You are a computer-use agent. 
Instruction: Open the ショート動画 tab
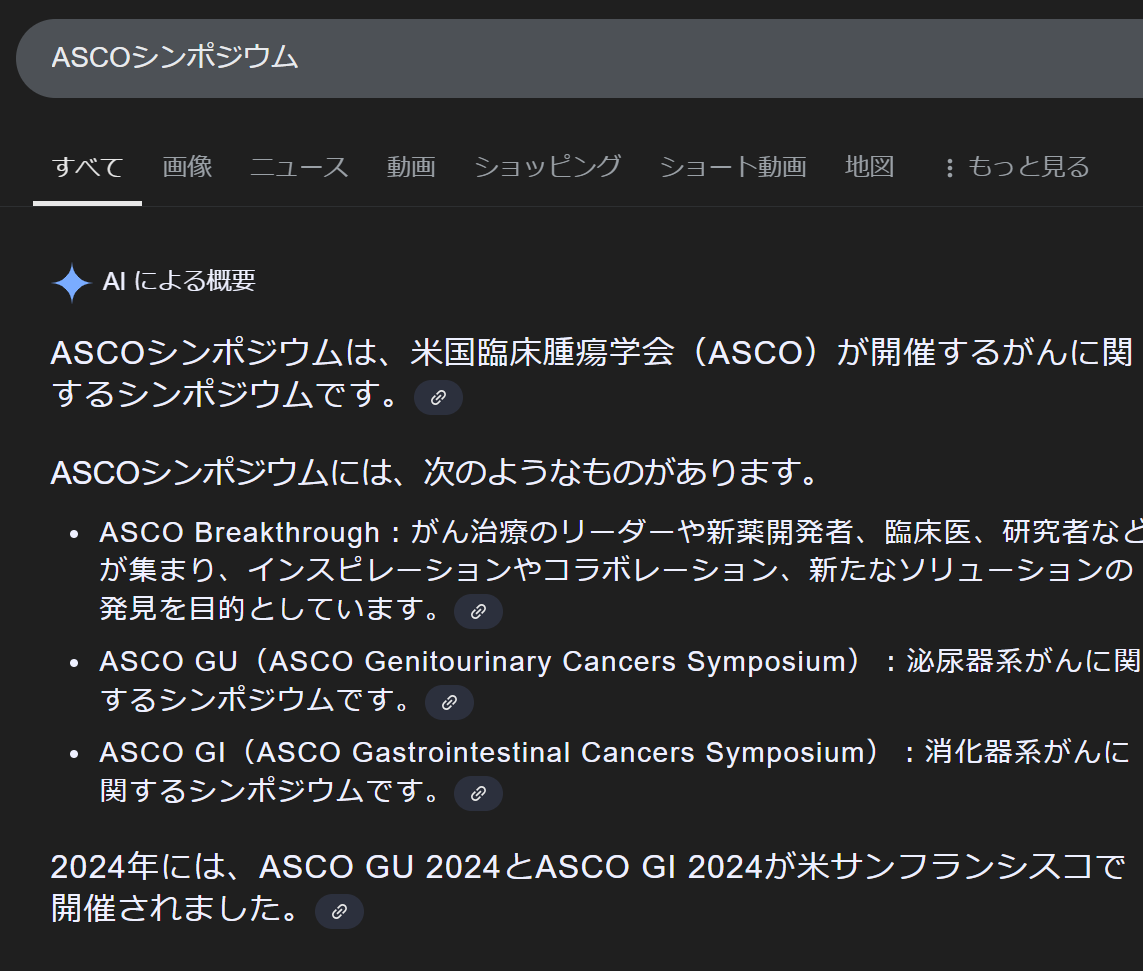732,167
